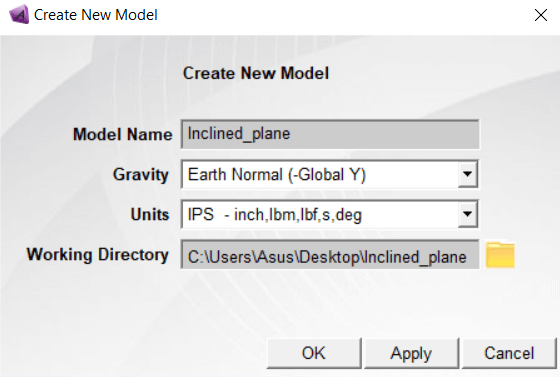
Task: Expand the Units dropdown arrow
Action: [x=468, y=215]
